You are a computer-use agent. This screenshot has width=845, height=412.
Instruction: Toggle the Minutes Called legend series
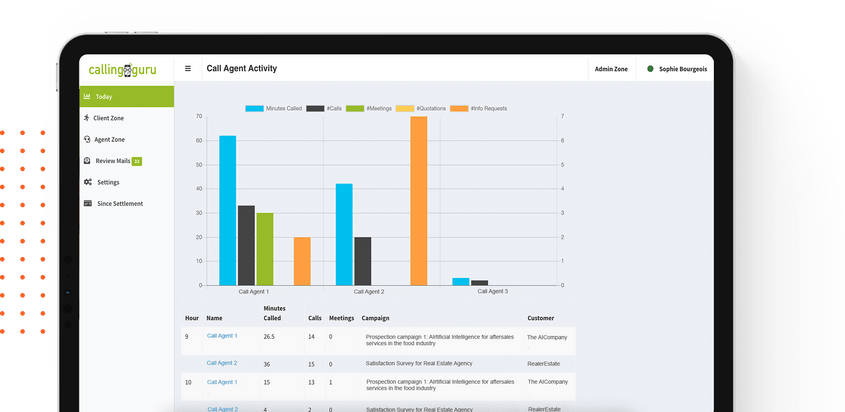pos(276,108)
